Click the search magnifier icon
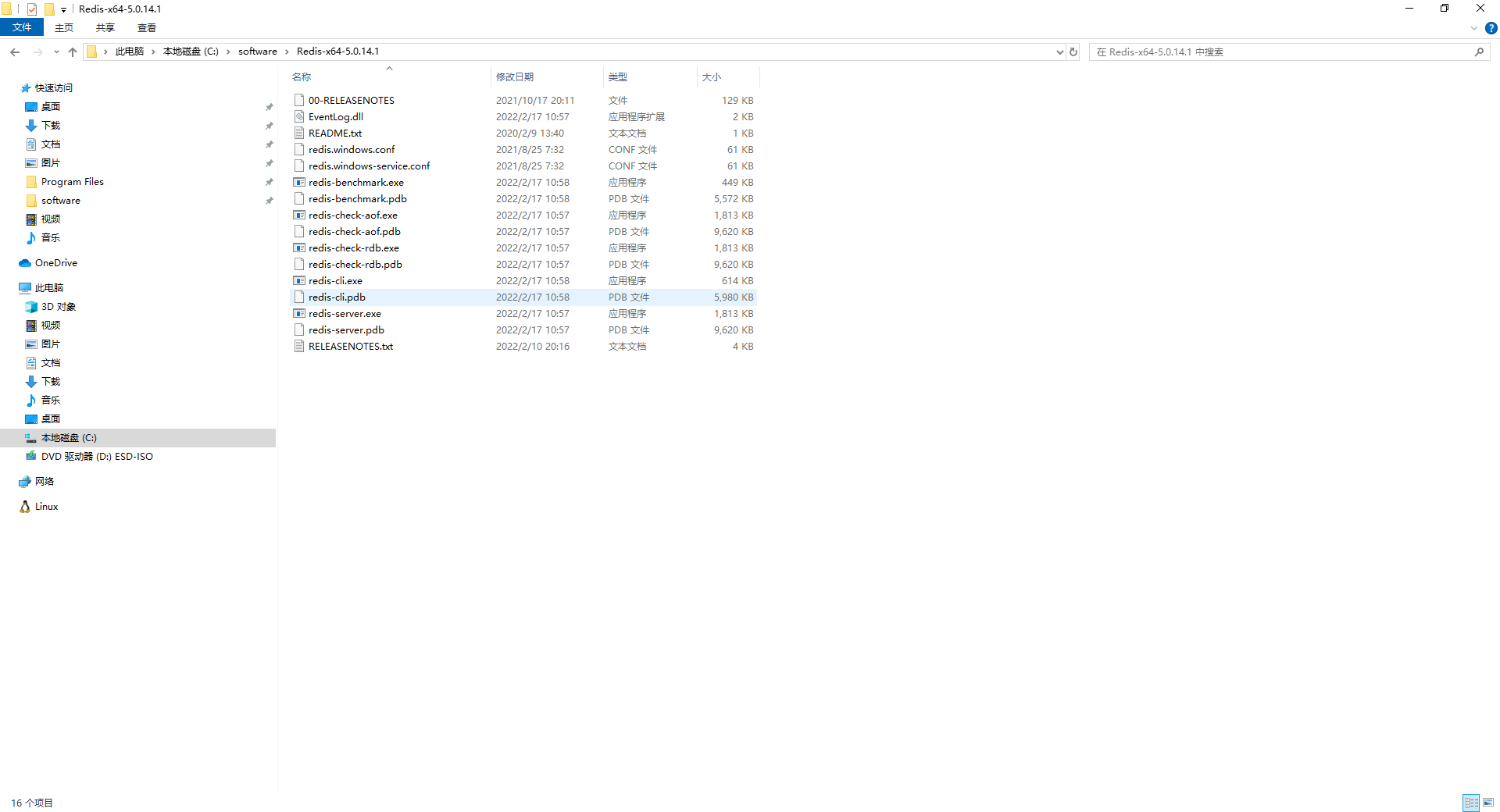 (1479, 52)
